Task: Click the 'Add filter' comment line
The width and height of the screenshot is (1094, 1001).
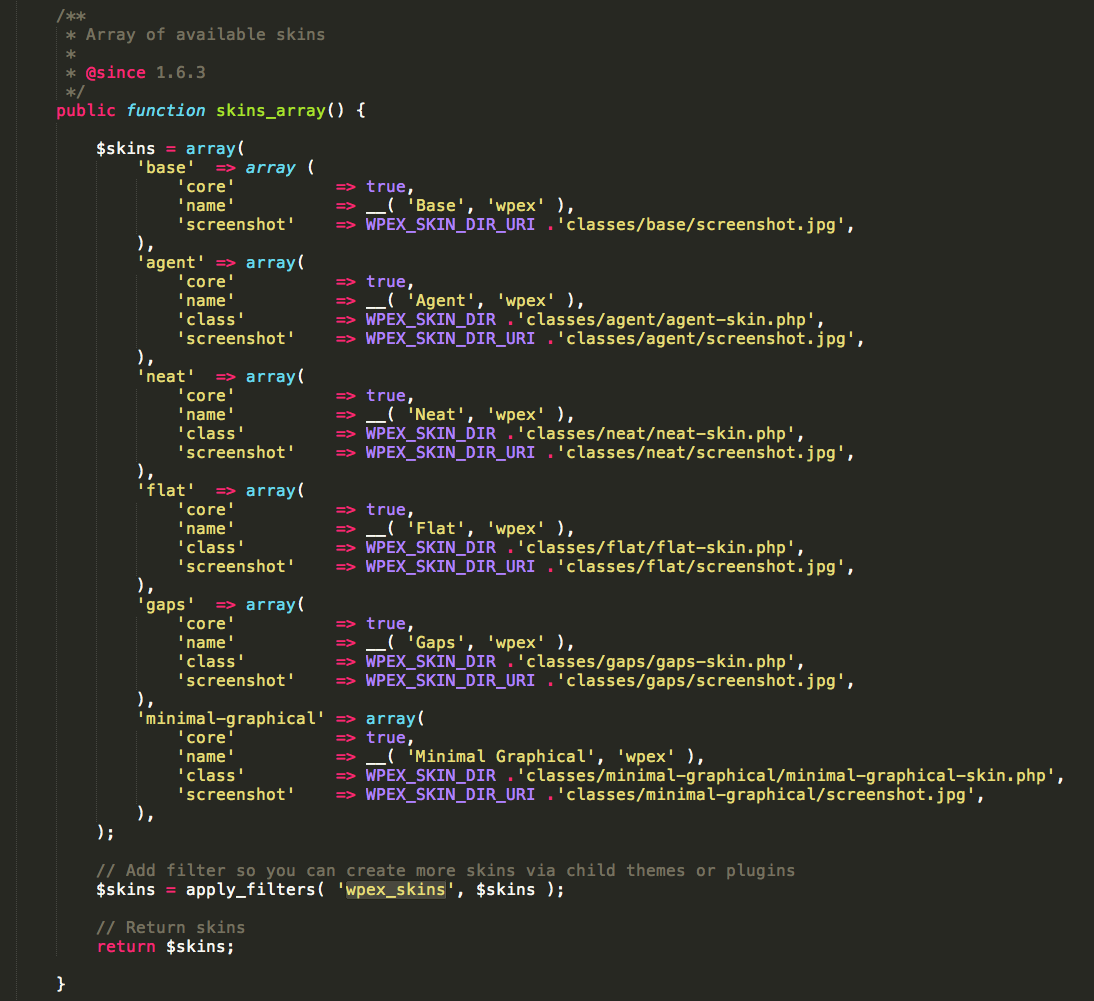Action: [445, 870]
